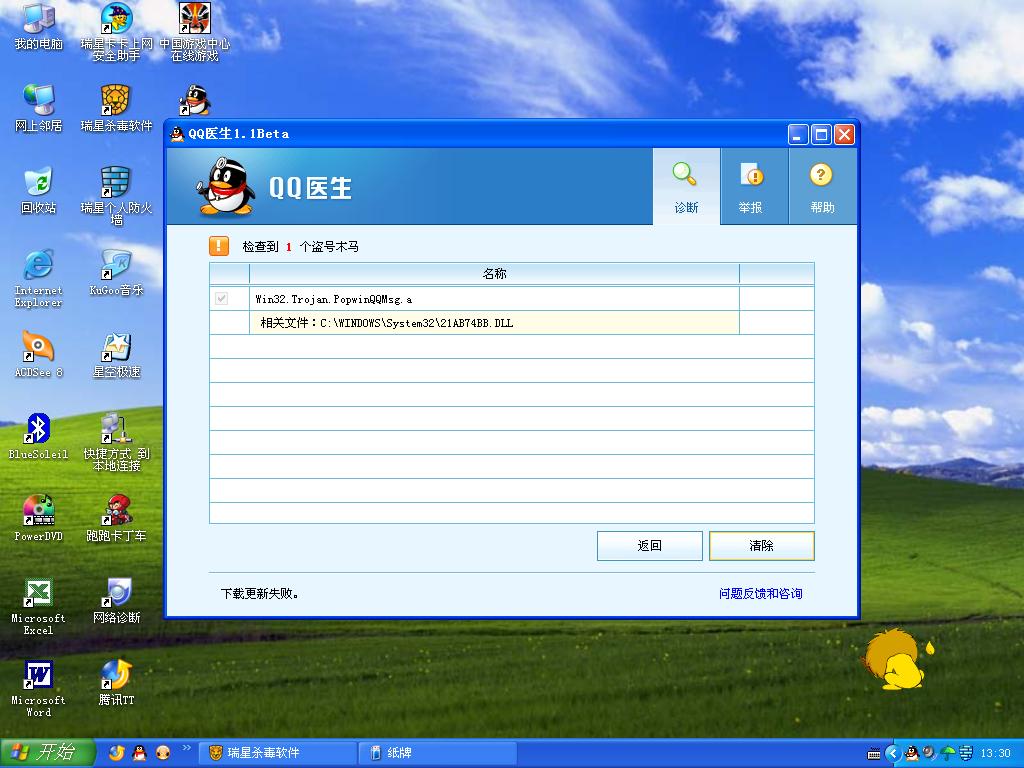The width and height of the screenshot is (1024, 768).
Task: Open 中国游戏中心 在线游戏 desktop shortcut
Action: 195,31
